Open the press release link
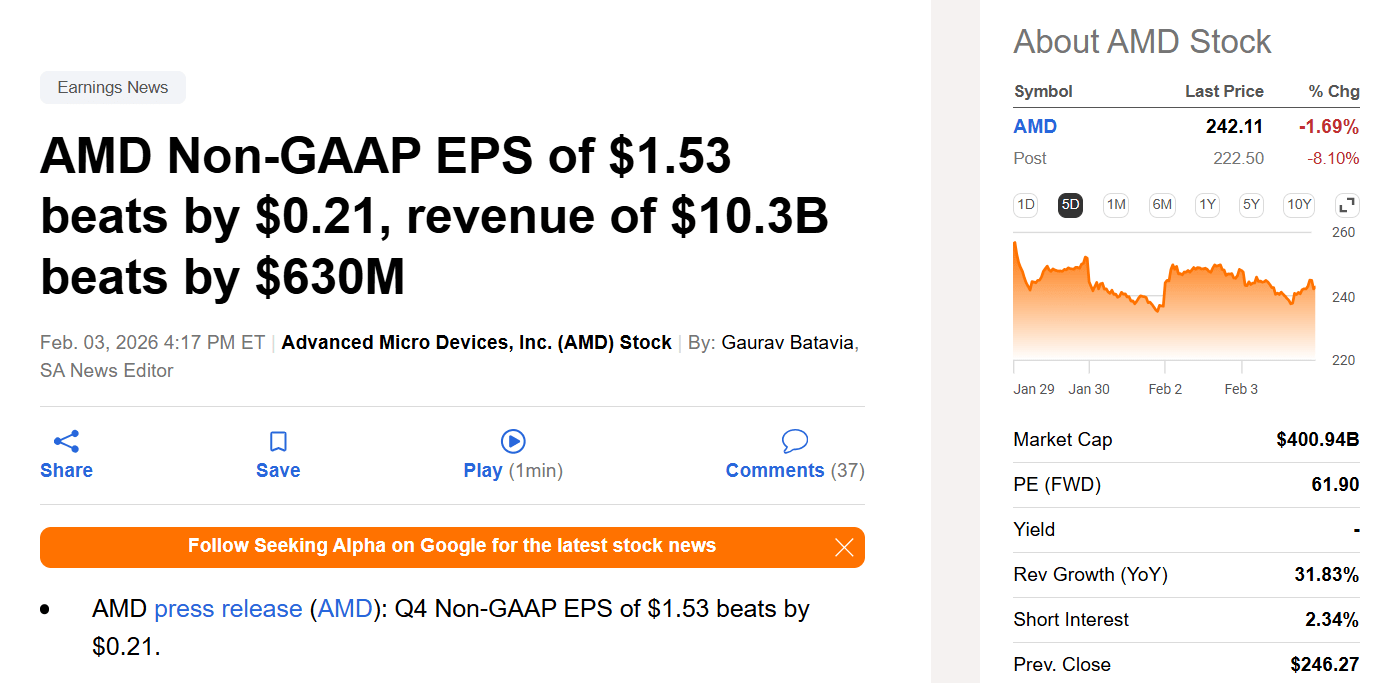Viewport: 1381px width, 683px height. pyautogui.click(x=228, y=609)
